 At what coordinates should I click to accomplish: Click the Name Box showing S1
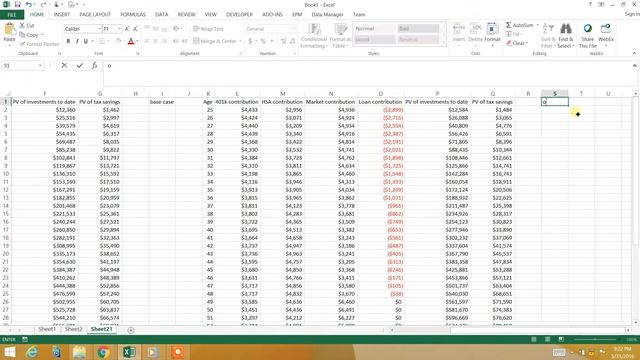click(x=20, y=65)
